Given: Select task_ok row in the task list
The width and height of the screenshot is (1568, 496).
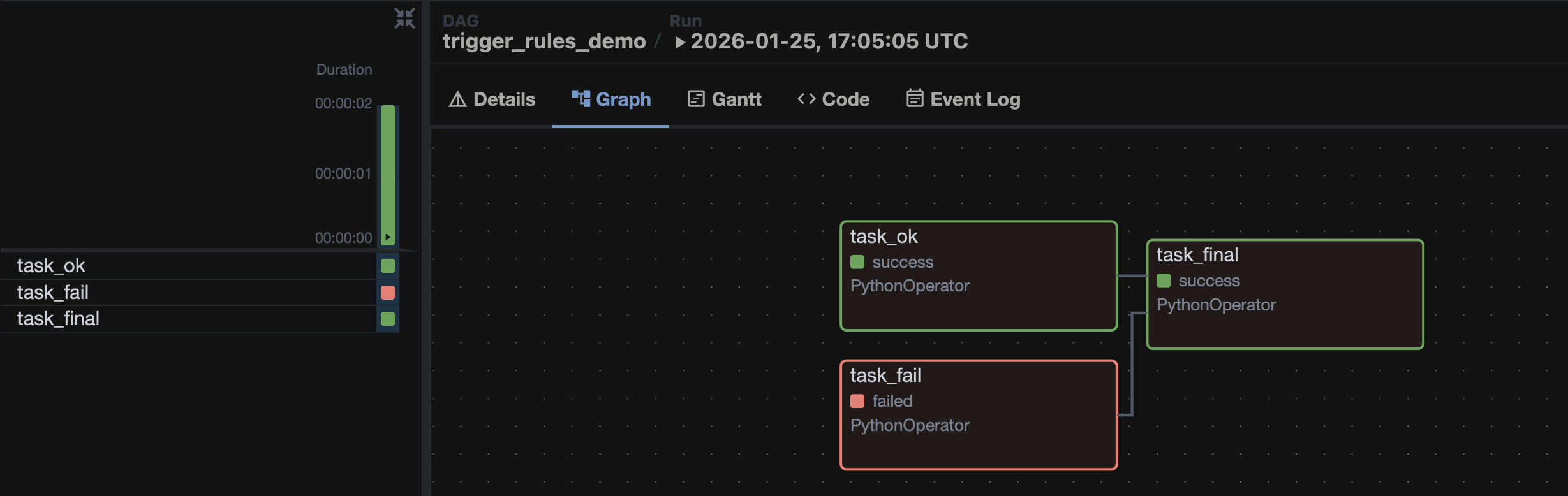Looking at the screenshot, I should tap(51, 266).
